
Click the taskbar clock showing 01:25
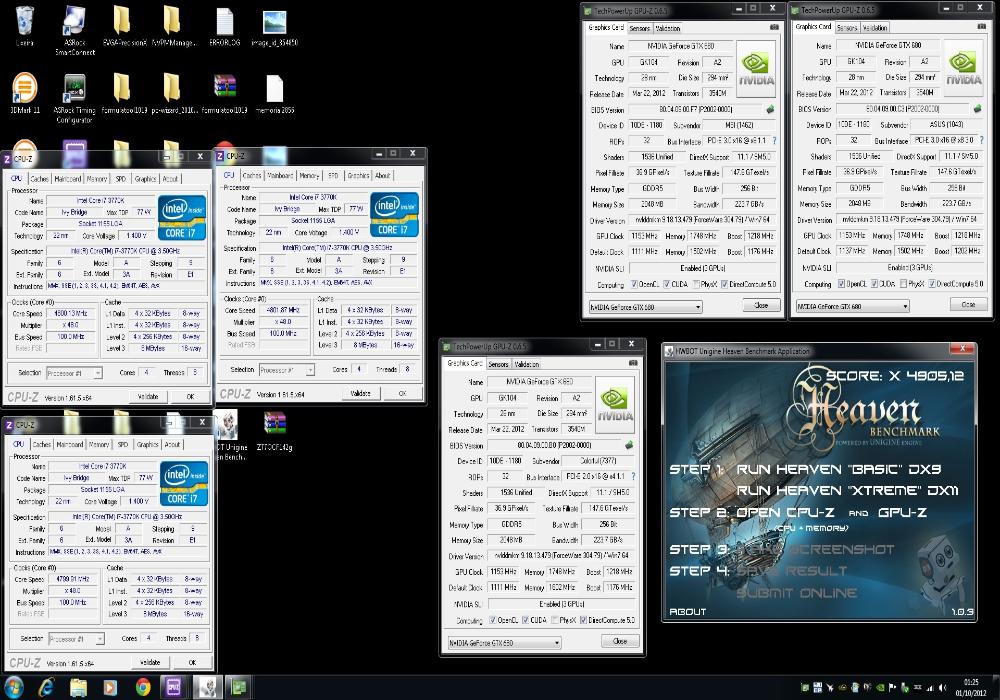(971, 687)
